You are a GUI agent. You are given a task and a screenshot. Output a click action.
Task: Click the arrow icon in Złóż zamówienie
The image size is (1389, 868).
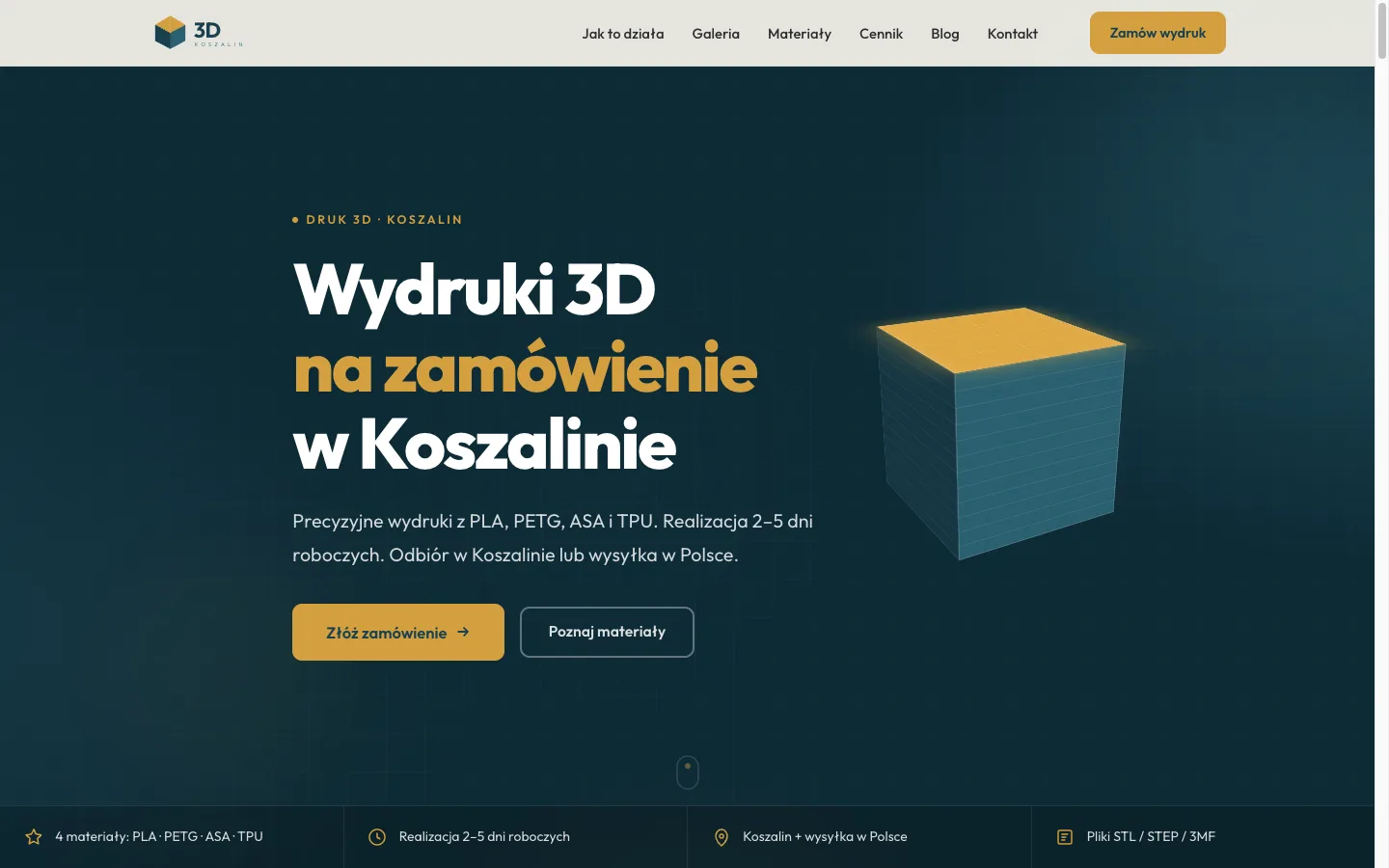click(x=463, y=632)
